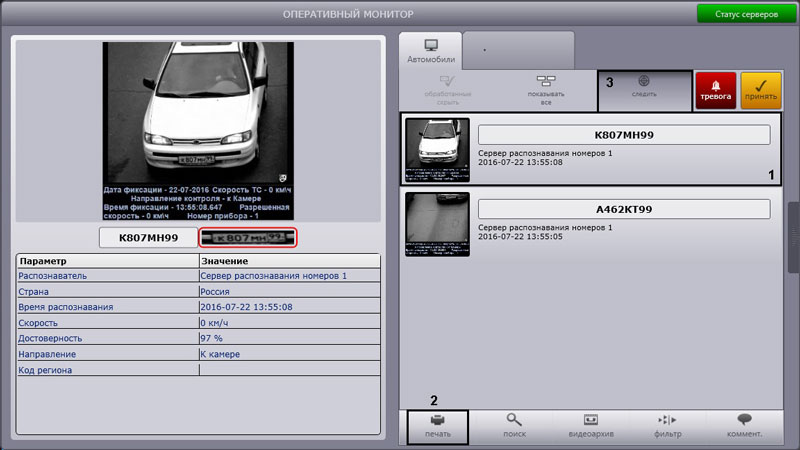Click the print (печать) icon
The height and width of the screenshot is (450, 800).
coord(437,425)
